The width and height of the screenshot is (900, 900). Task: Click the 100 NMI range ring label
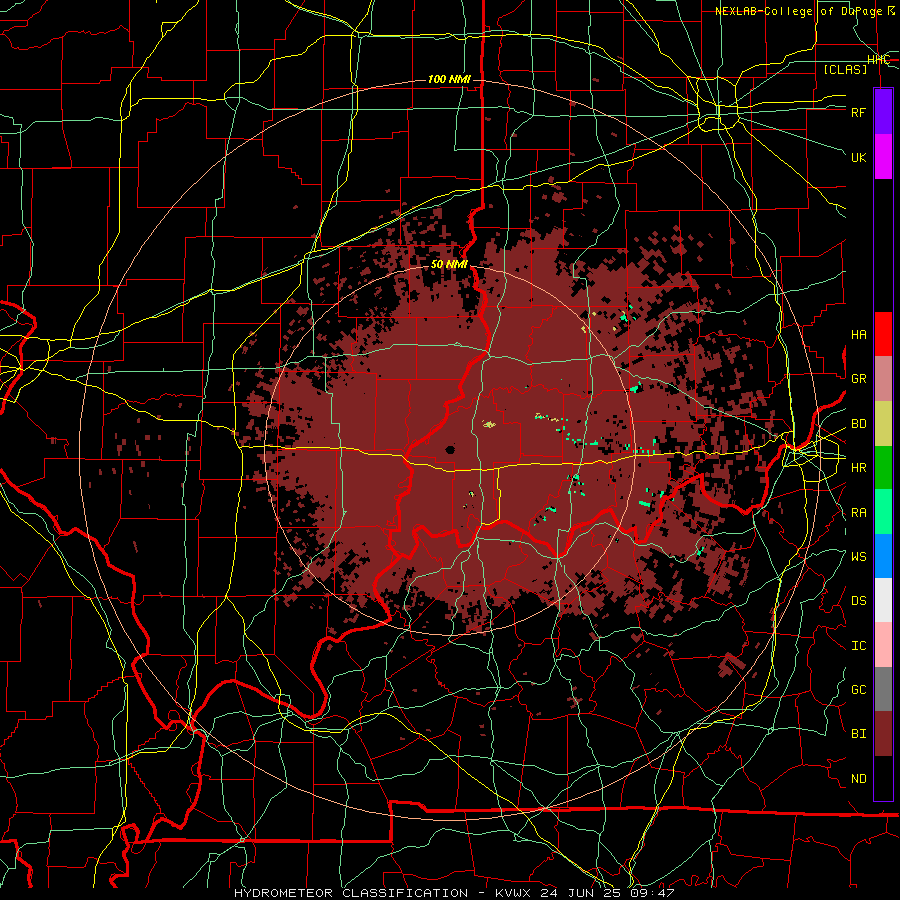(449, 79)
